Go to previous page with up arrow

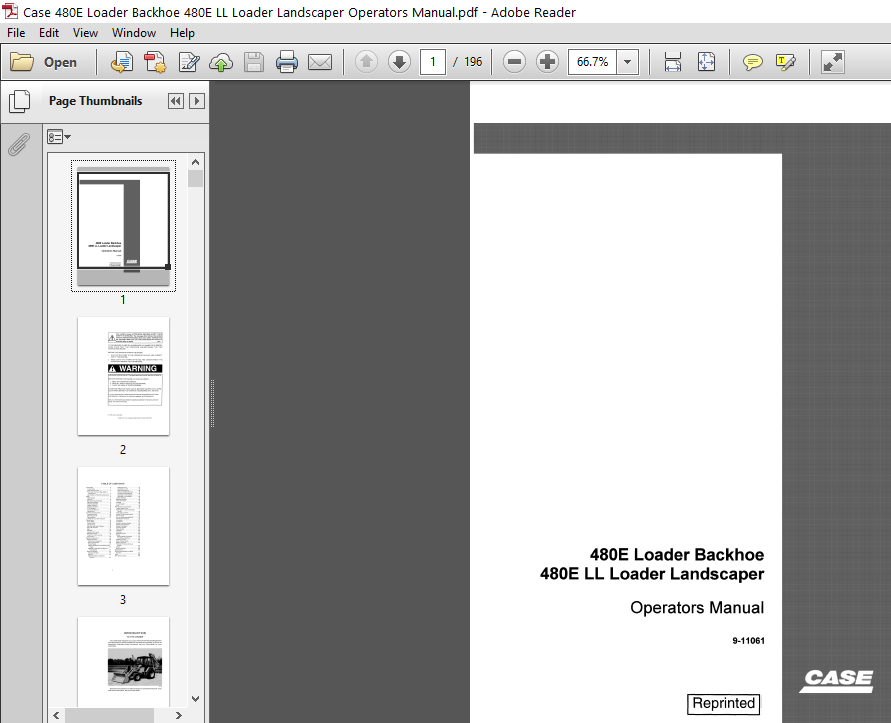[367, 61]
